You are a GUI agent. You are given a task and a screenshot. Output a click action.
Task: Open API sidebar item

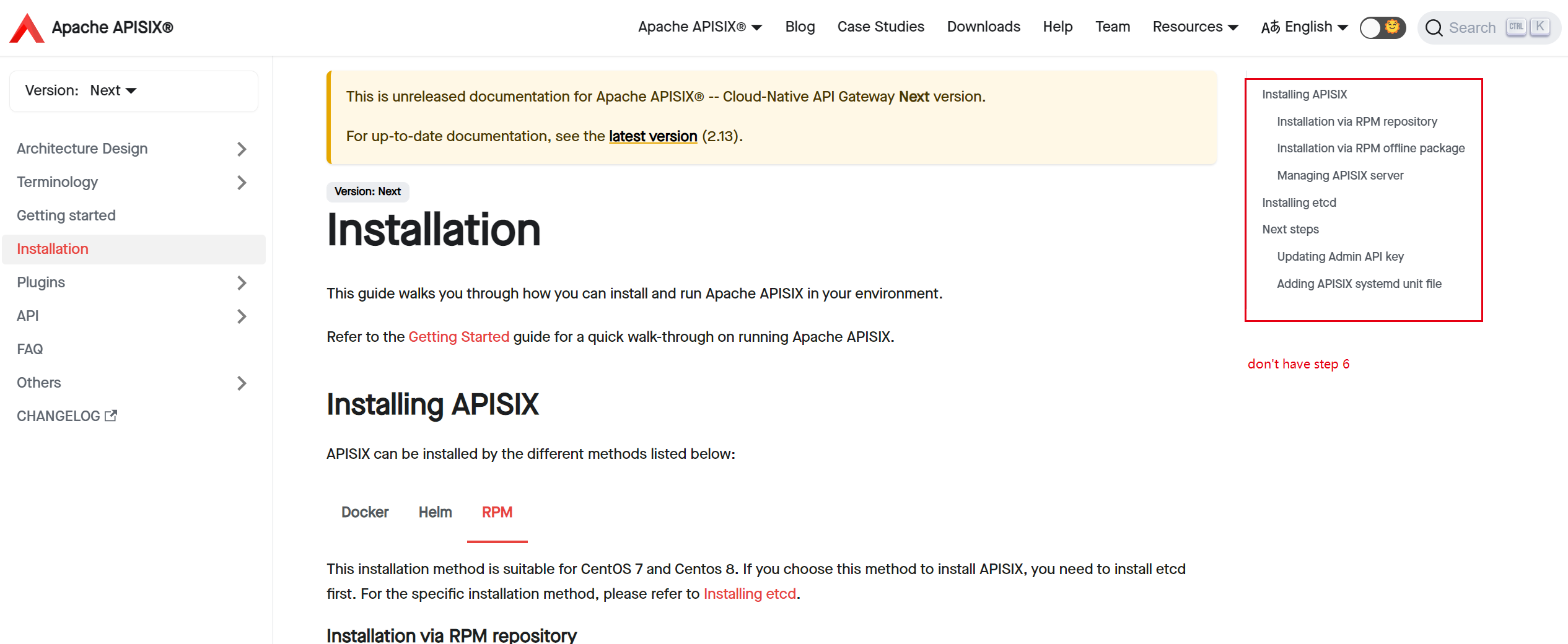click(x=28, y=316)
